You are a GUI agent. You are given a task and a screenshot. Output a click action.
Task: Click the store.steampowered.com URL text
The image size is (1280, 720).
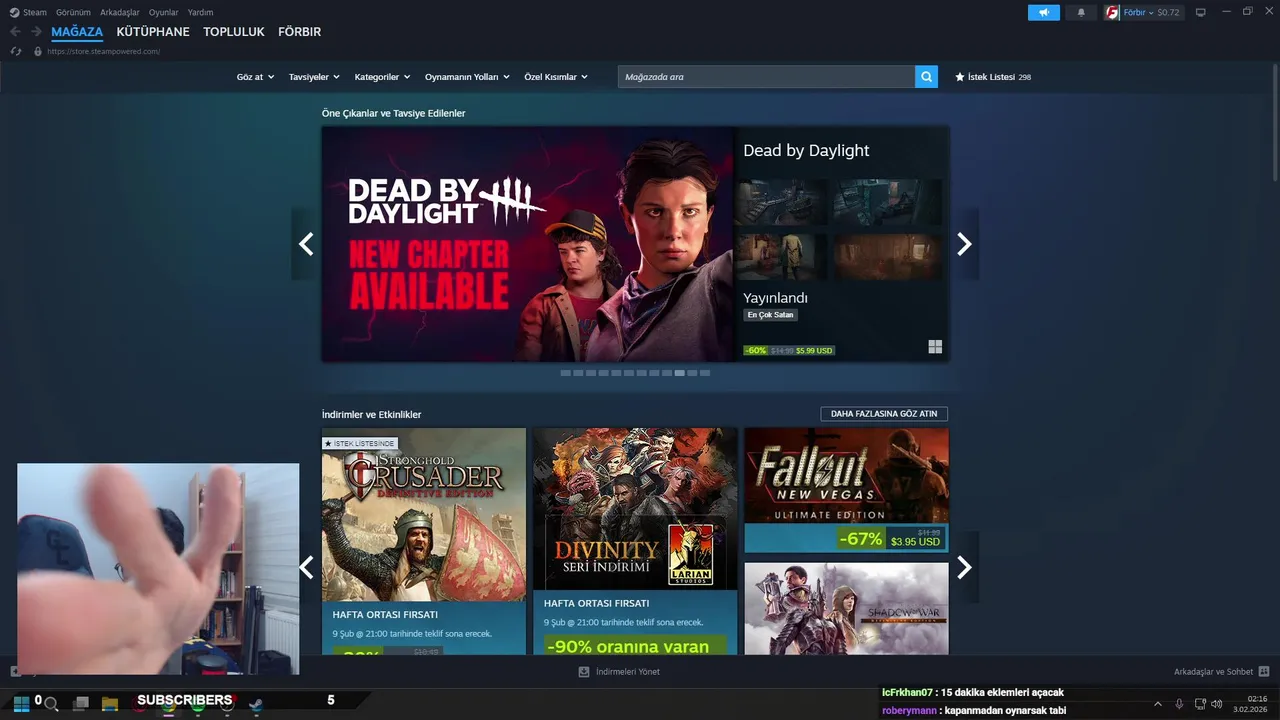click(103, 51)
